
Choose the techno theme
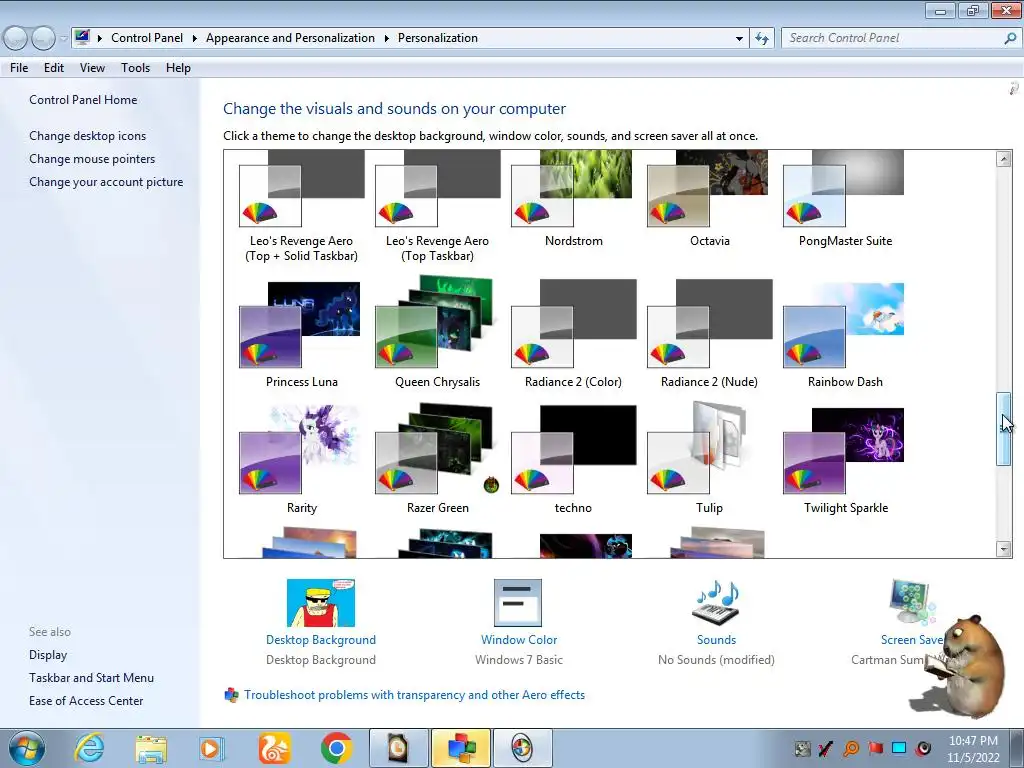(x=573, y=460)
